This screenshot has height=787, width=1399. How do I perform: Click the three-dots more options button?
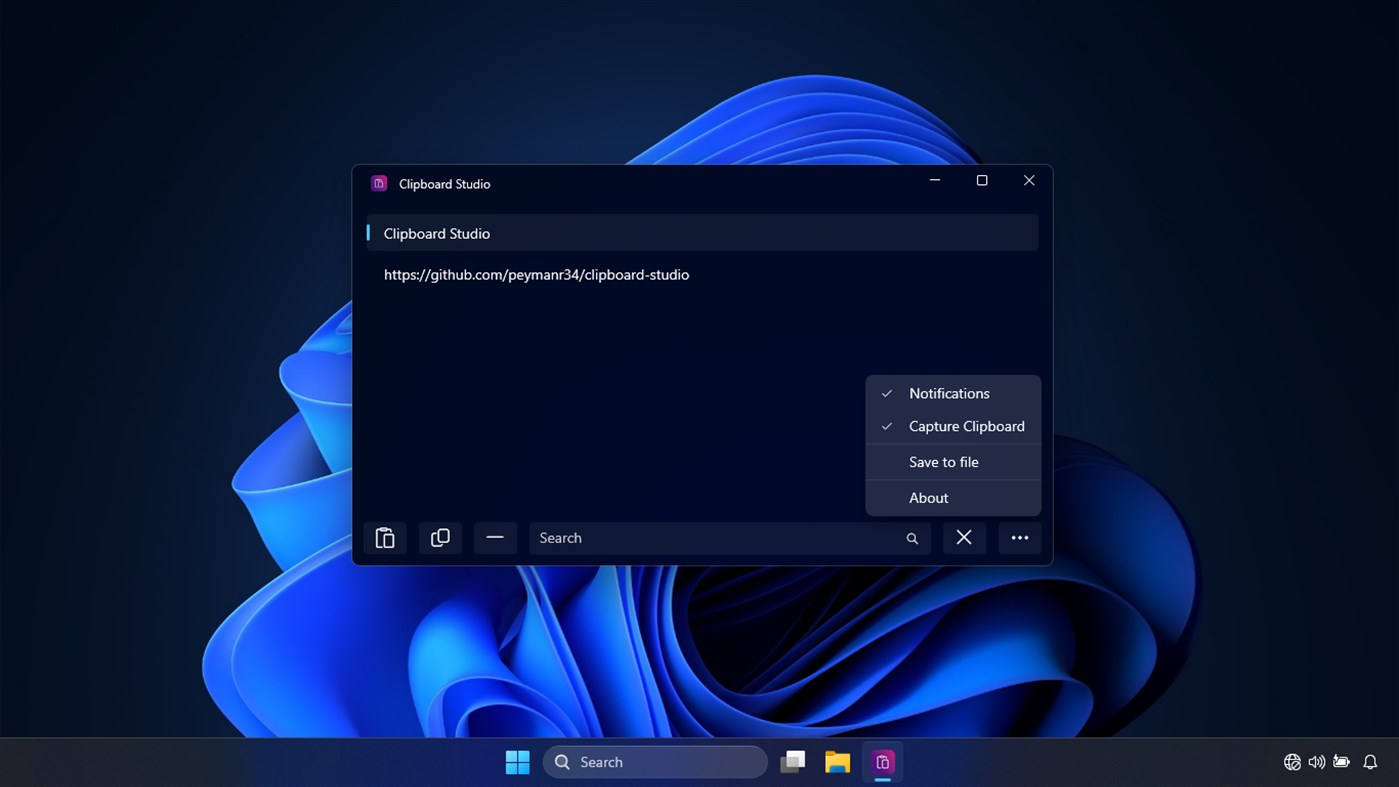pos(1020,538)
